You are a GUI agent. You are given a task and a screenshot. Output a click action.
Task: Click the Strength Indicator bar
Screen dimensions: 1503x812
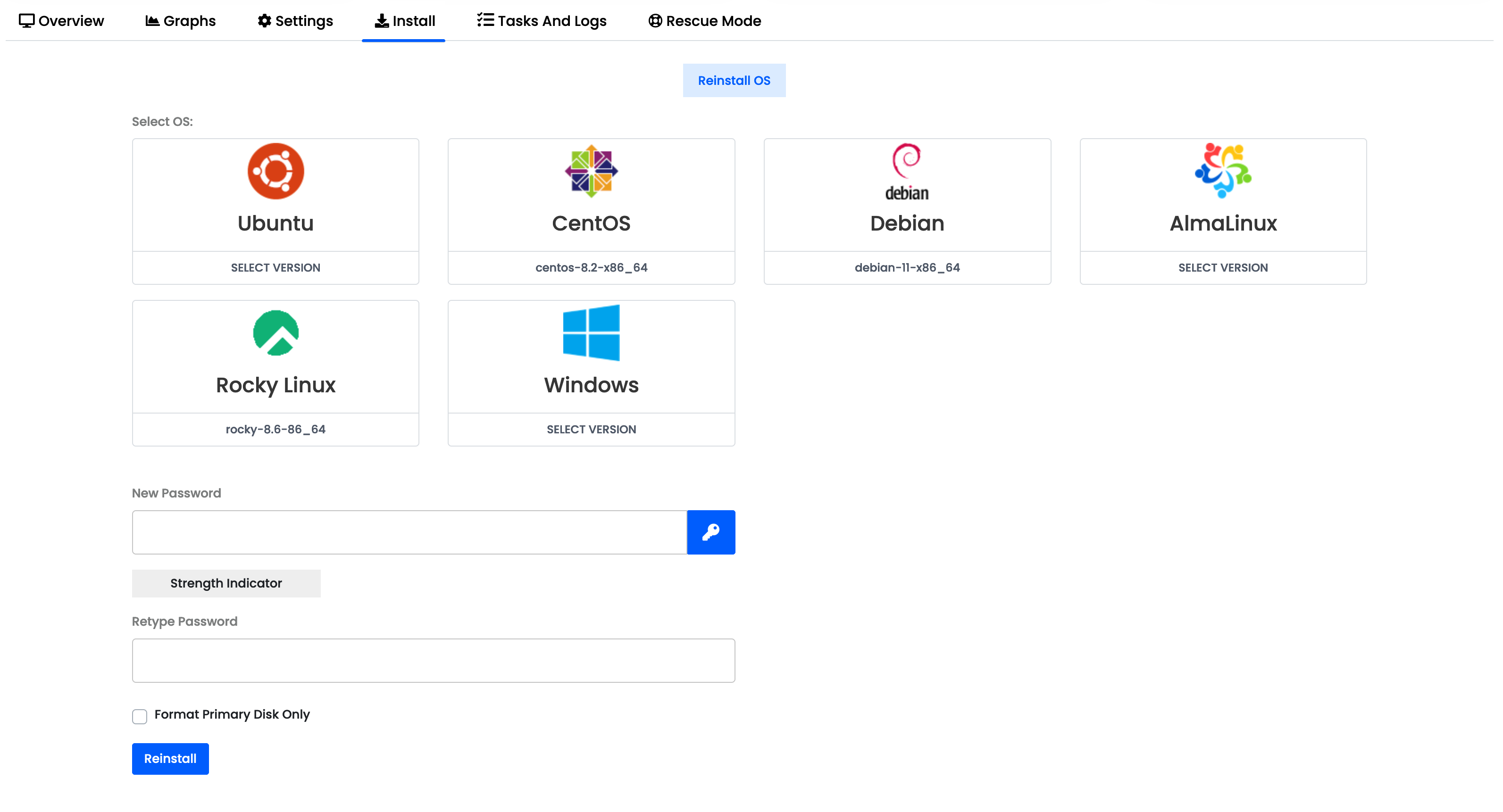pyautogui.click(x=226, y=583)
